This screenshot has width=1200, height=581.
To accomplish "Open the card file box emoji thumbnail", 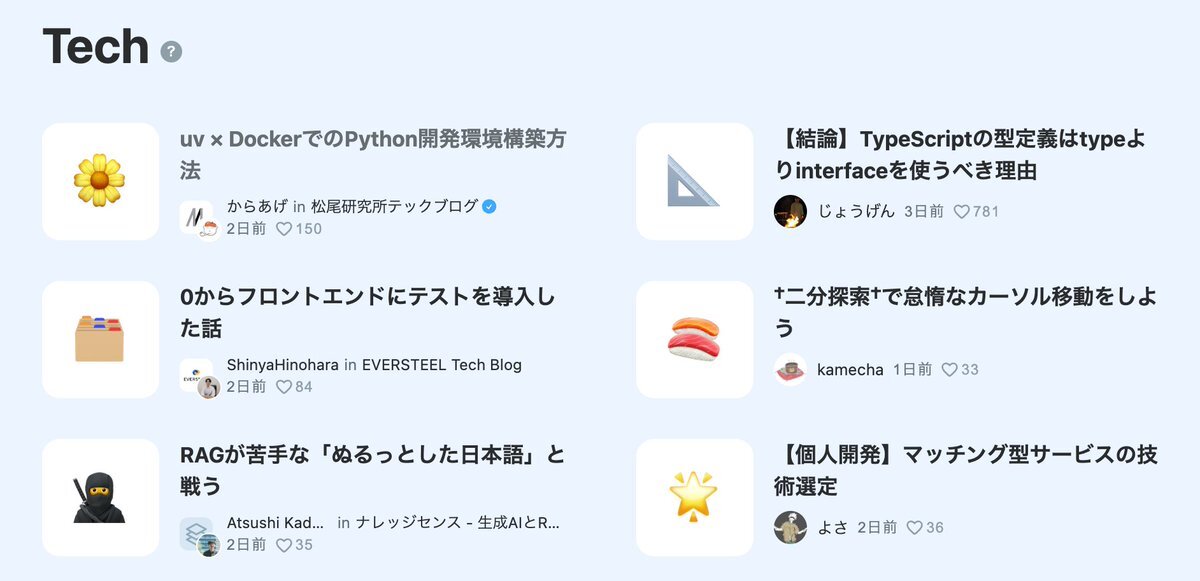I will tap(100, 339).
